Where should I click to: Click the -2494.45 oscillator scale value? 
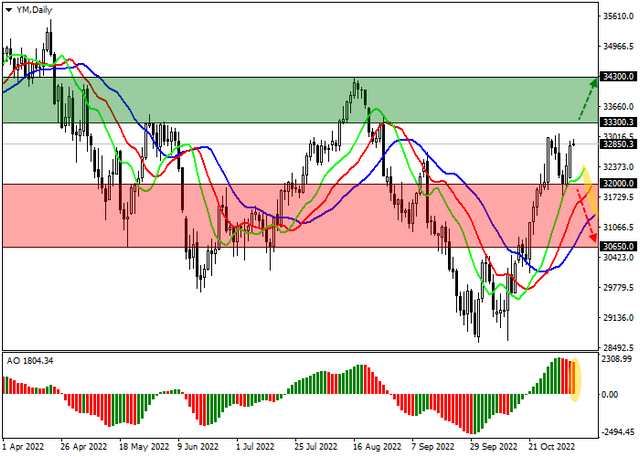(x=618, y=432)
